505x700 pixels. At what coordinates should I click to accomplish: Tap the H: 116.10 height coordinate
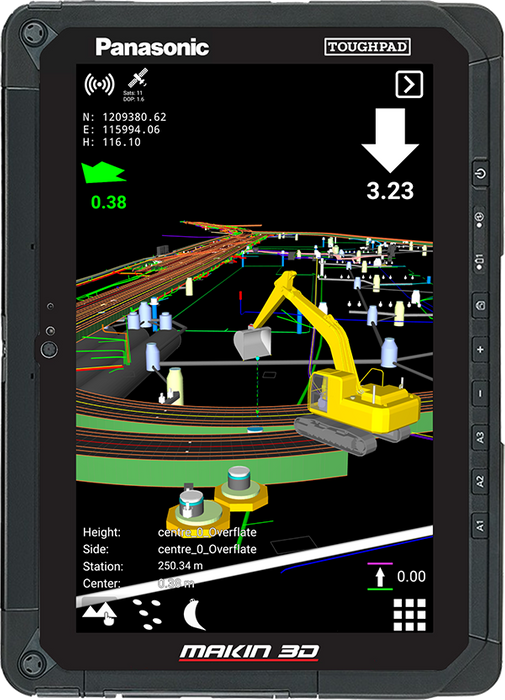pos(112,142)
